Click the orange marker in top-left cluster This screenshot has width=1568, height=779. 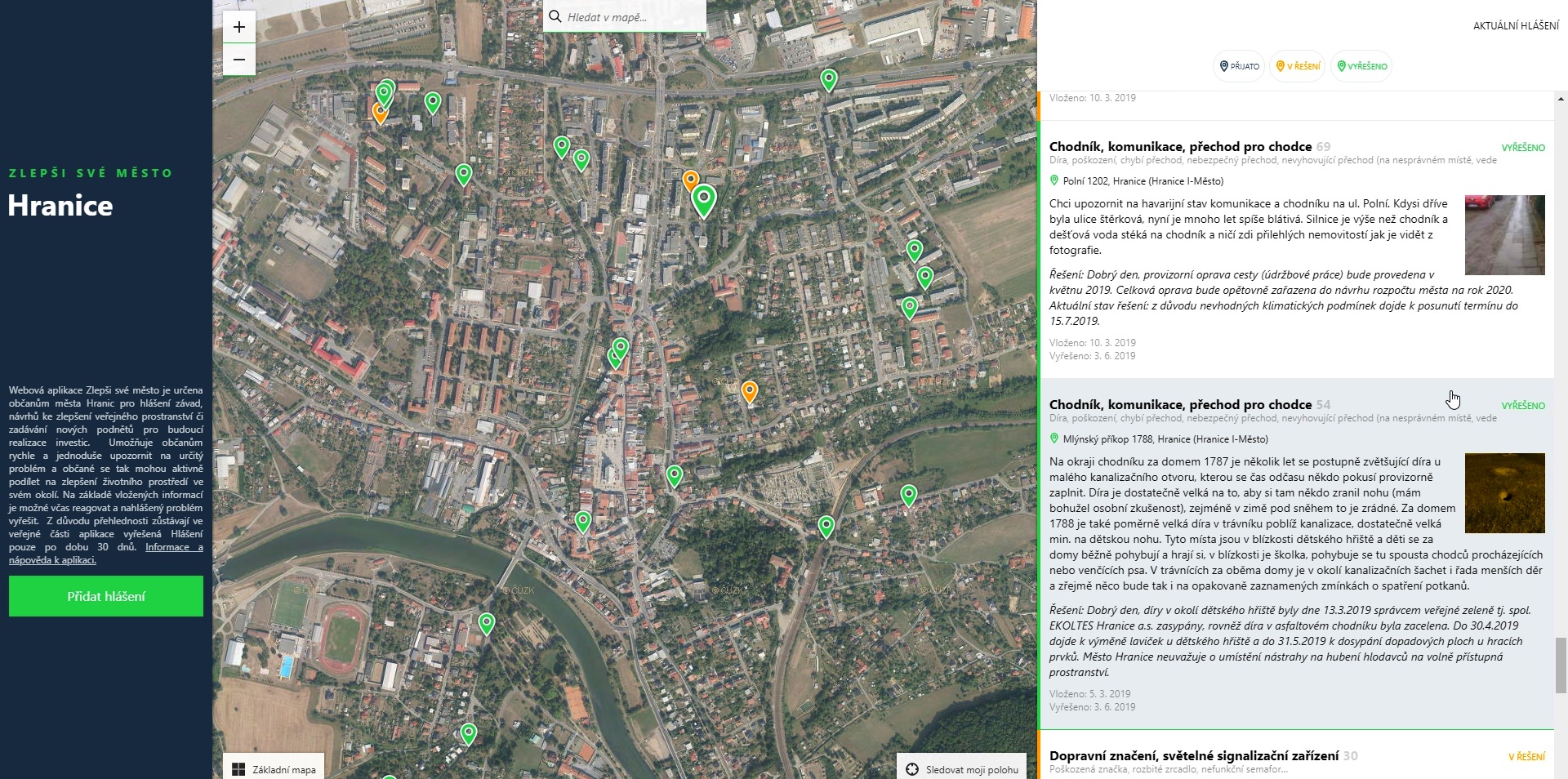click(380, 113)
